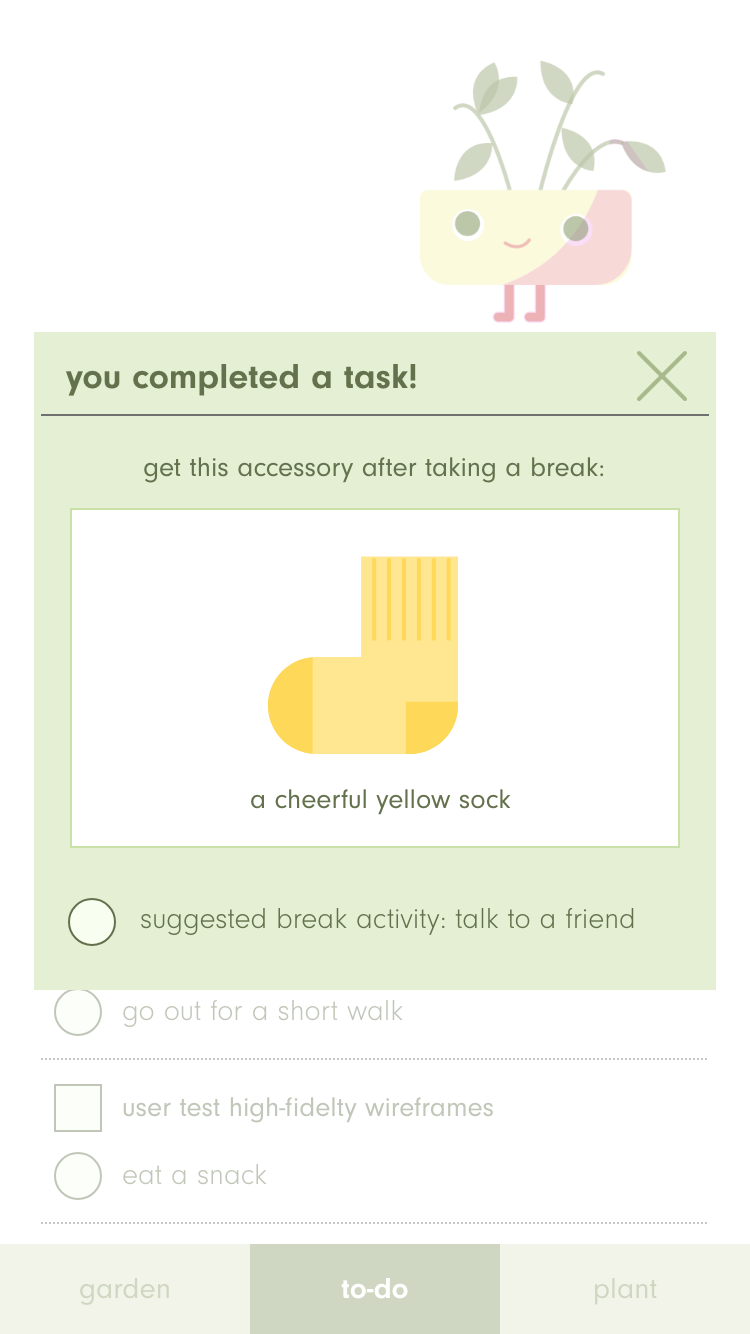Image resolution: width=750 pixels, height=1334 pixels.
Task: Check the talk to a friend circle
Action: tap(92, 921)
